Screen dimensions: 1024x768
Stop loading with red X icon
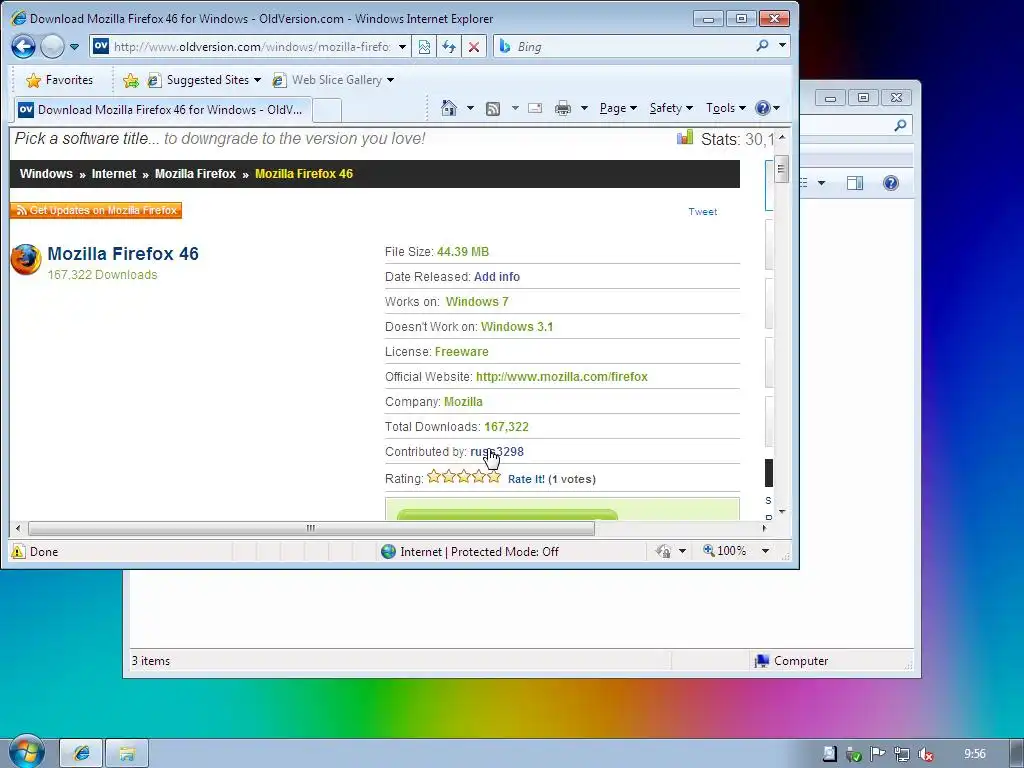pos(474,47)
